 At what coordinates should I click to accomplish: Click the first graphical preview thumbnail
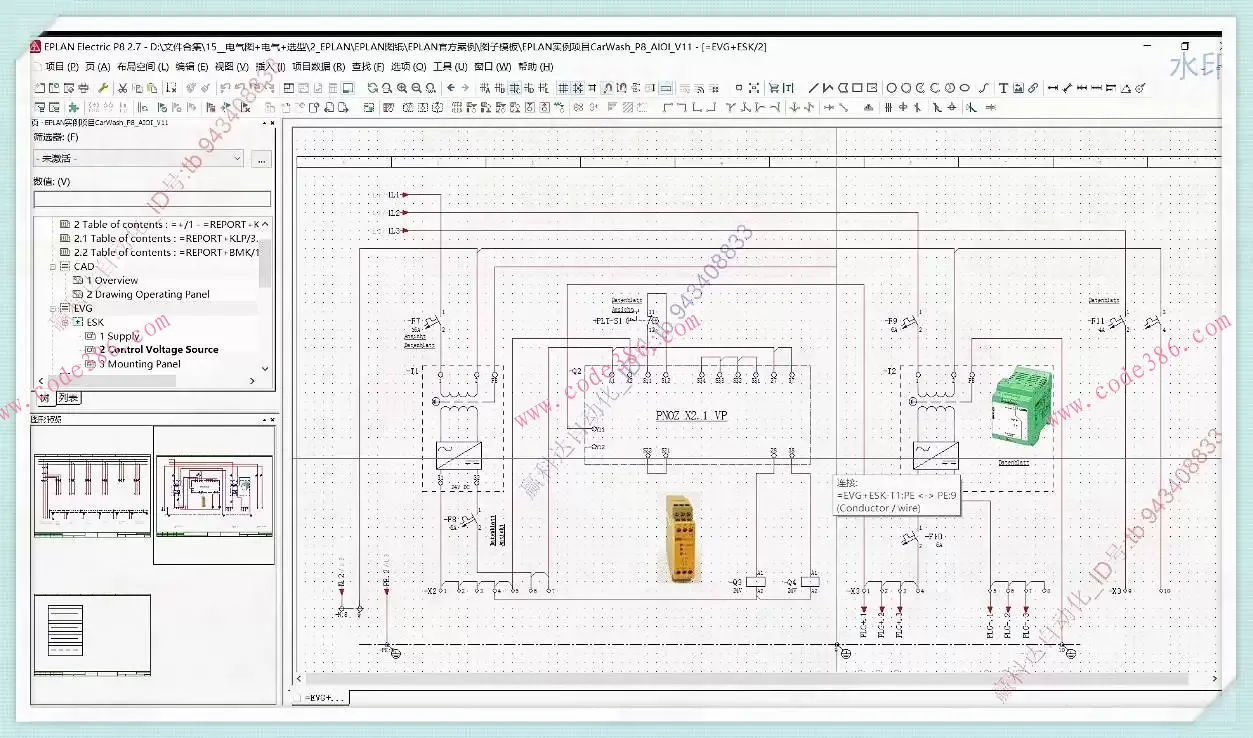click(x=92, y=496)
